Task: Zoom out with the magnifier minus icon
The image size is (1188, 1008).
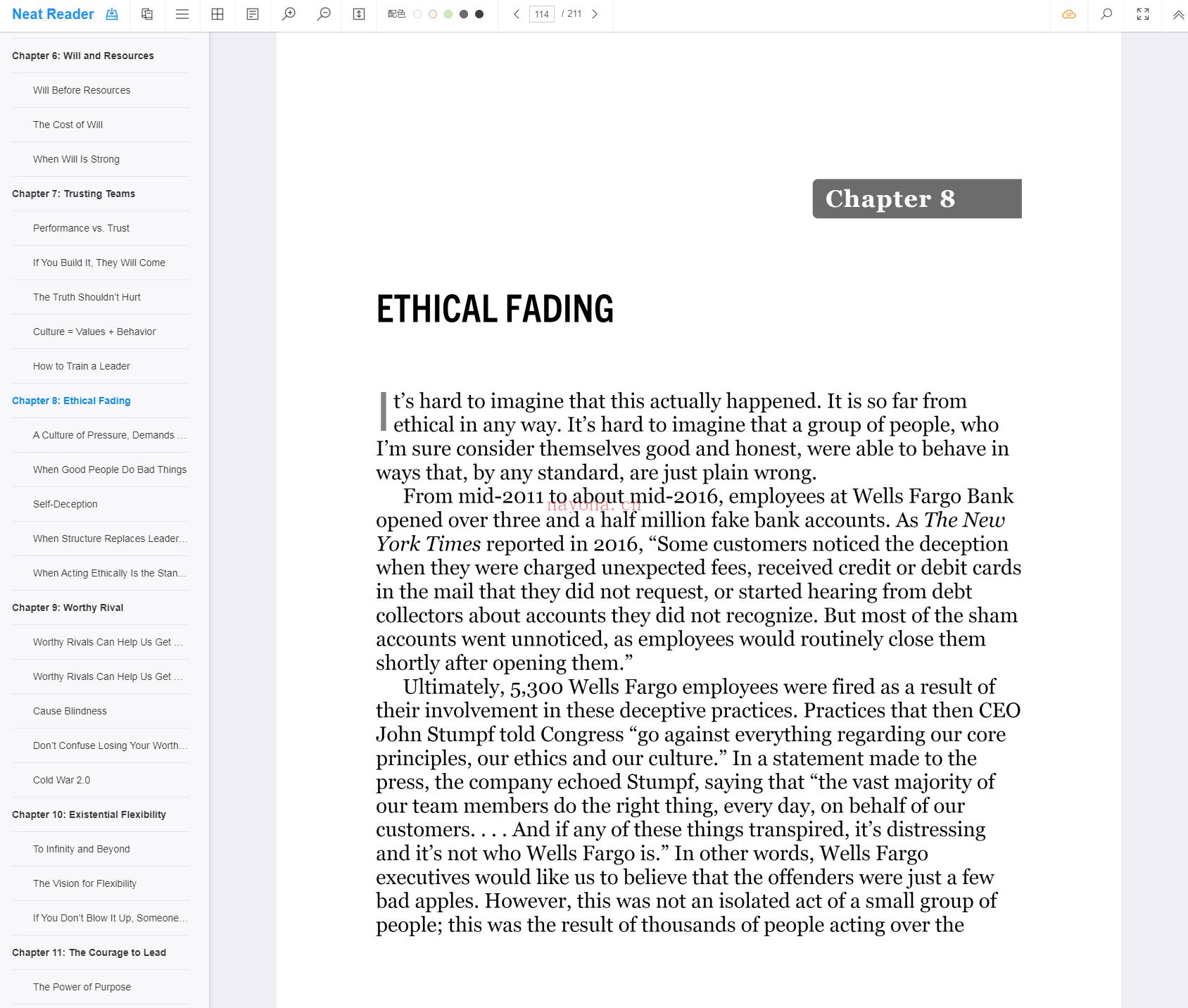Action: [324, 14]
